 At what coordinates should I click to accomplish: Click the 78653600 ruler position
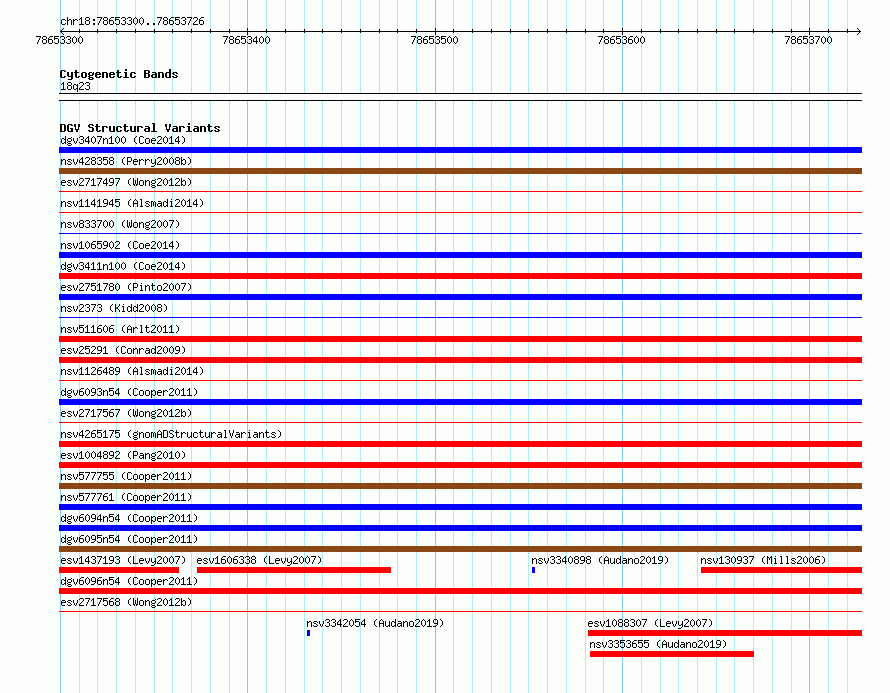pos(622,40)
